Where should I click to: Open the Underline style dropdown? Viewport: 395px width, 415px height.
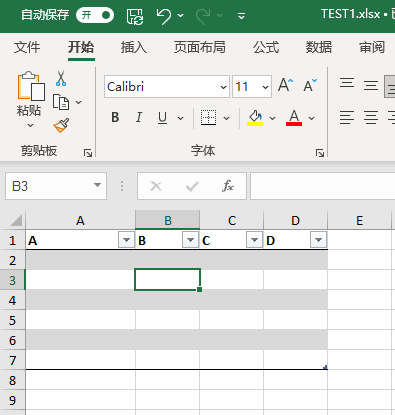[180, 118]
